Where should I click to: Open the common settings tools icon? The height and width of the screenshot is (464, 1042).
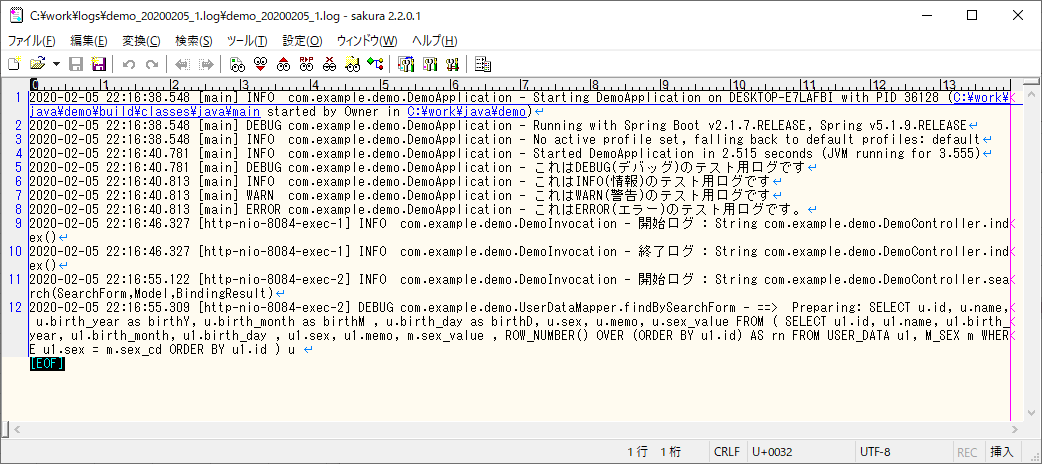[x=453, y=64]
